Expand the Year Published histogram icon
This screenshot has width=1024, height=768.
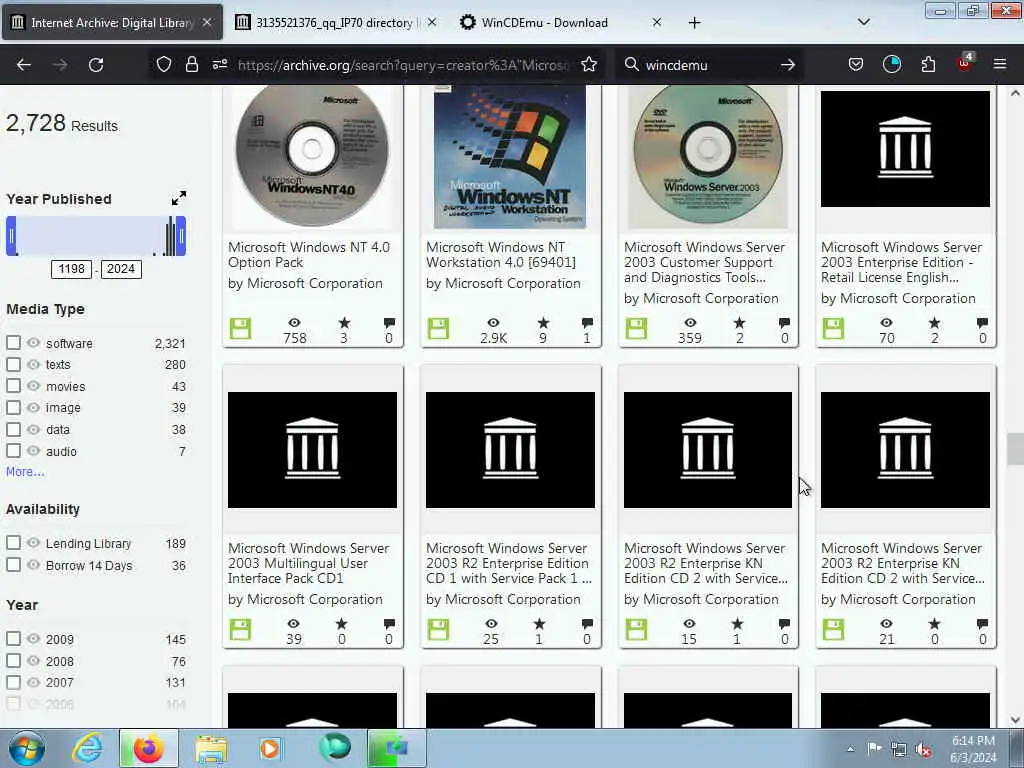pos(178,198)
